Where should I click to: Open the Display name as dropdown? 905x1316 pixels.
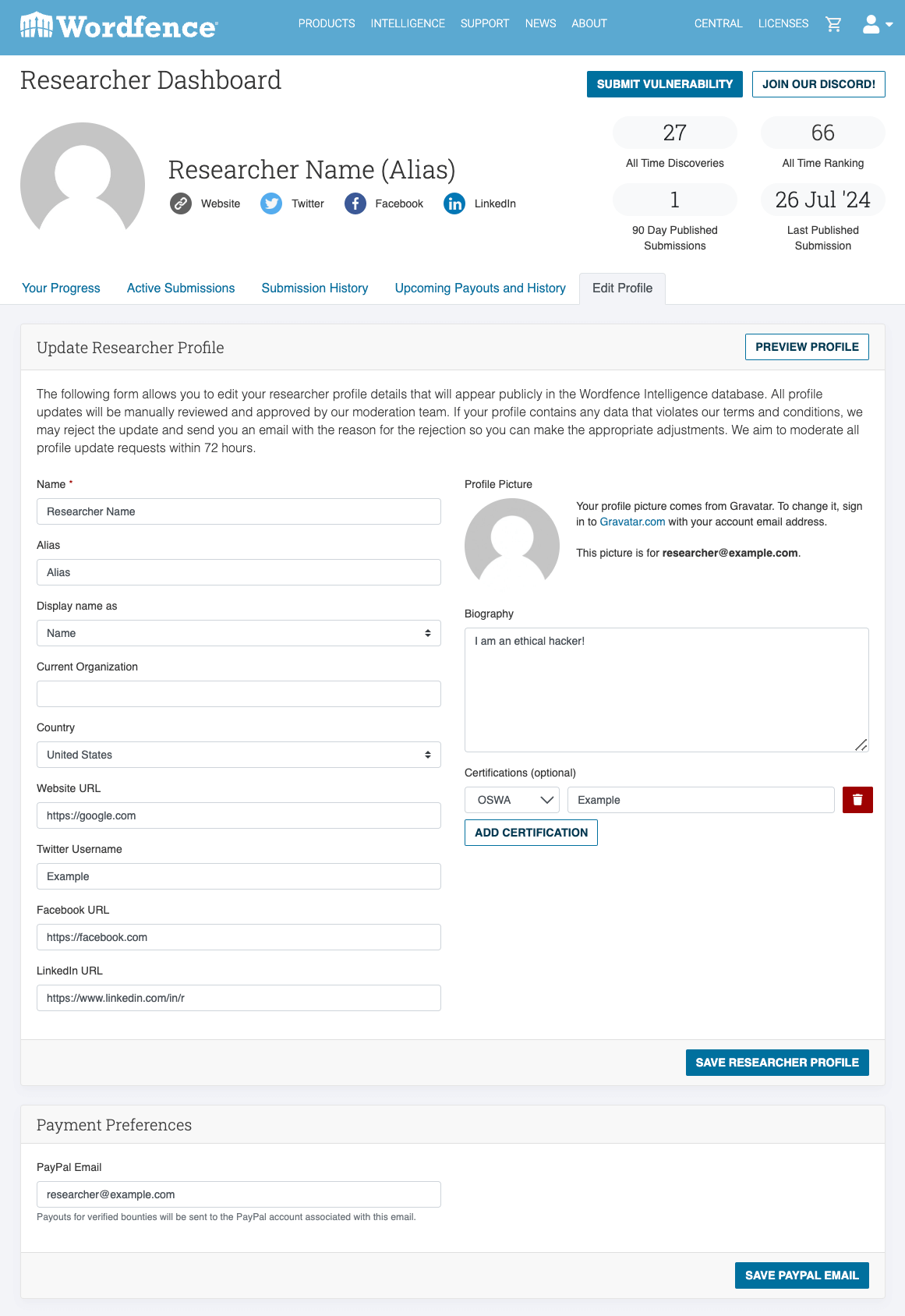click(x=239, y=633)
